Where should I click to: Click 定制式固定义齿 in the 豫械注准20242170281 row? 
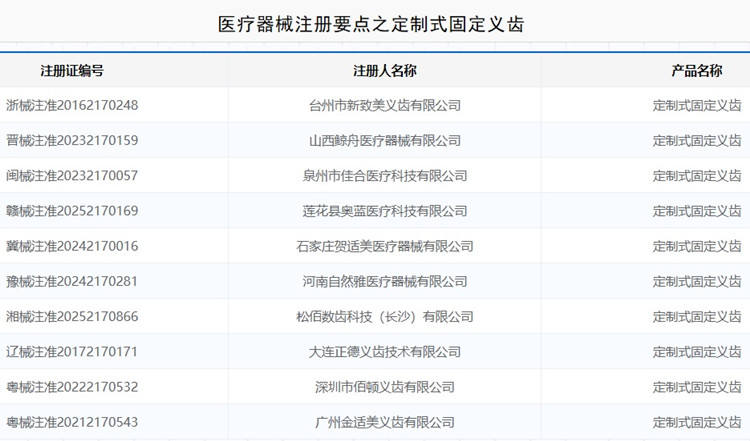click(x=697, y=281)
